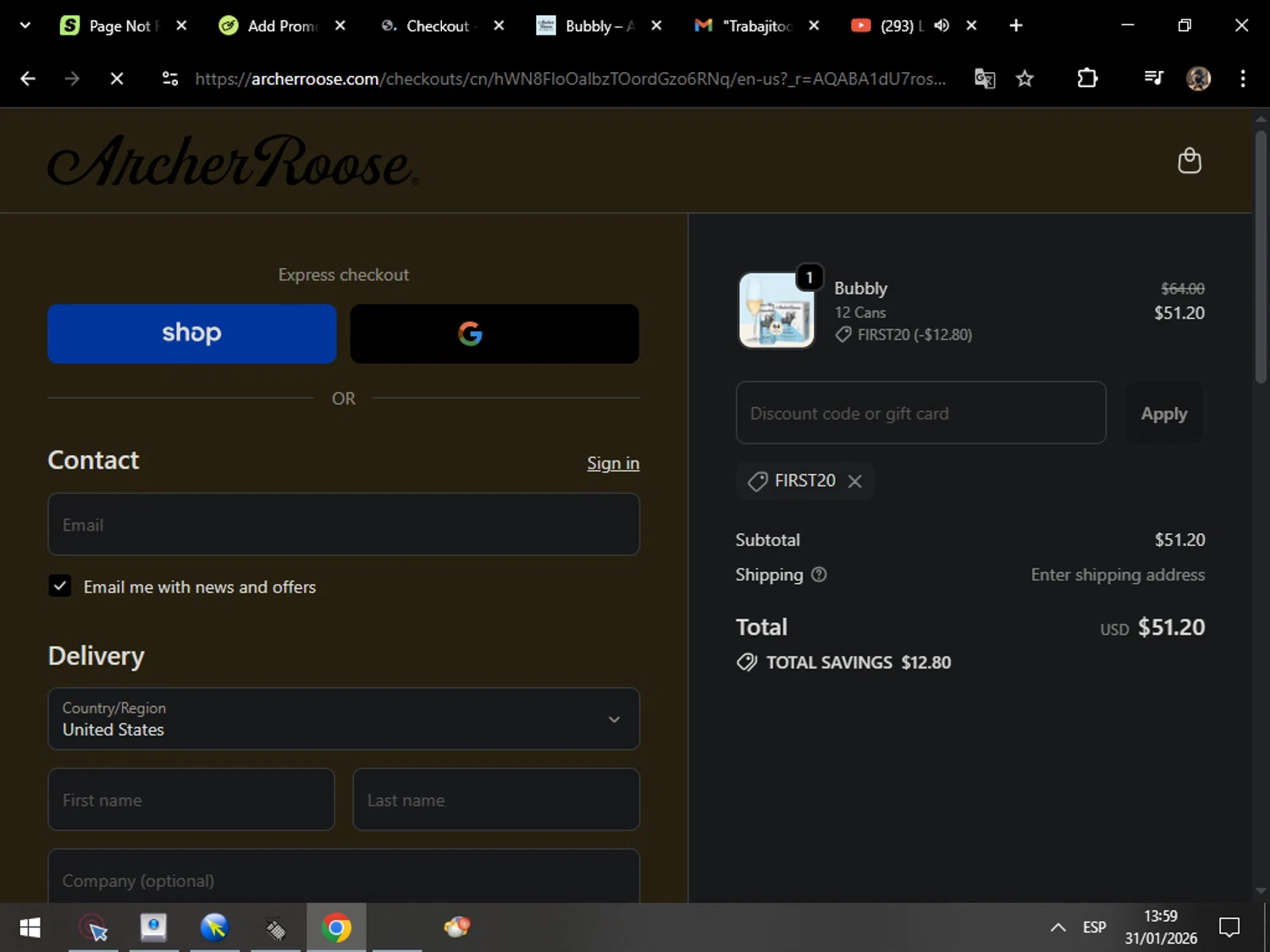Pay with Shop express checkout button
Screen dimensions: 1270x952
192,333
